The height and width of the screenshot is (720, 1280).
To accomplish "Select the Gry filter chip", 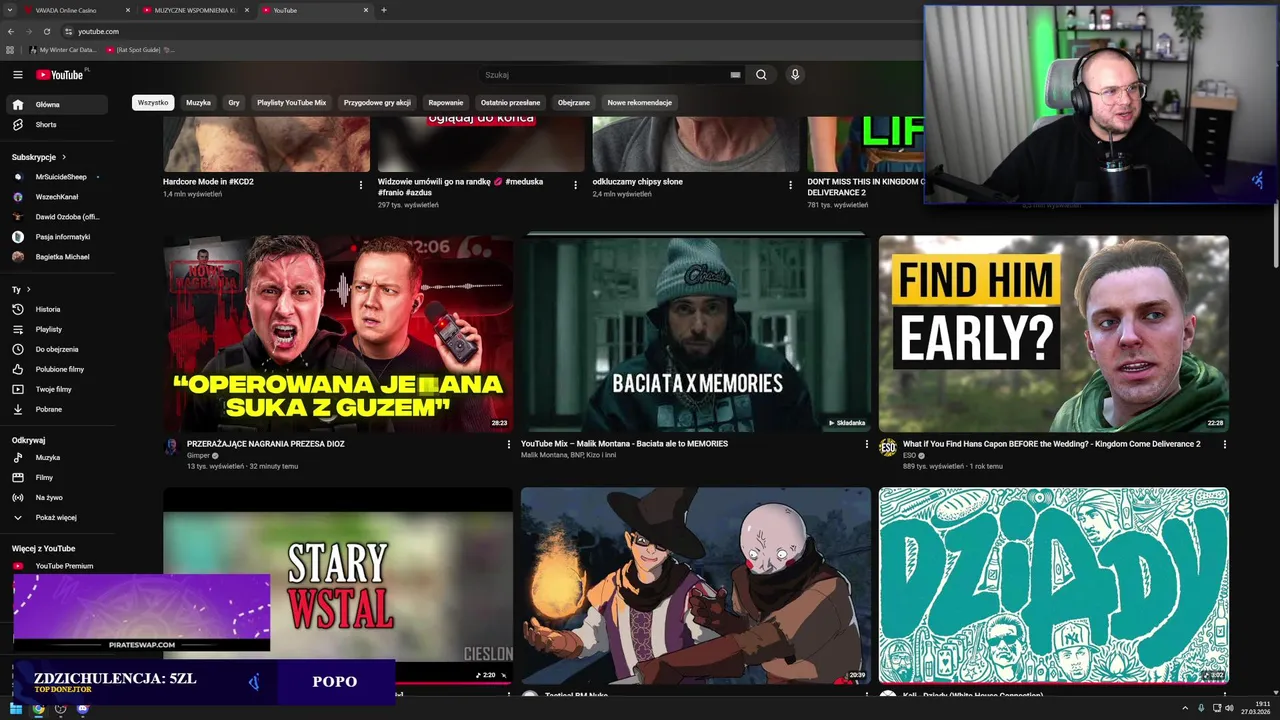I will click(x=234, y=102).
